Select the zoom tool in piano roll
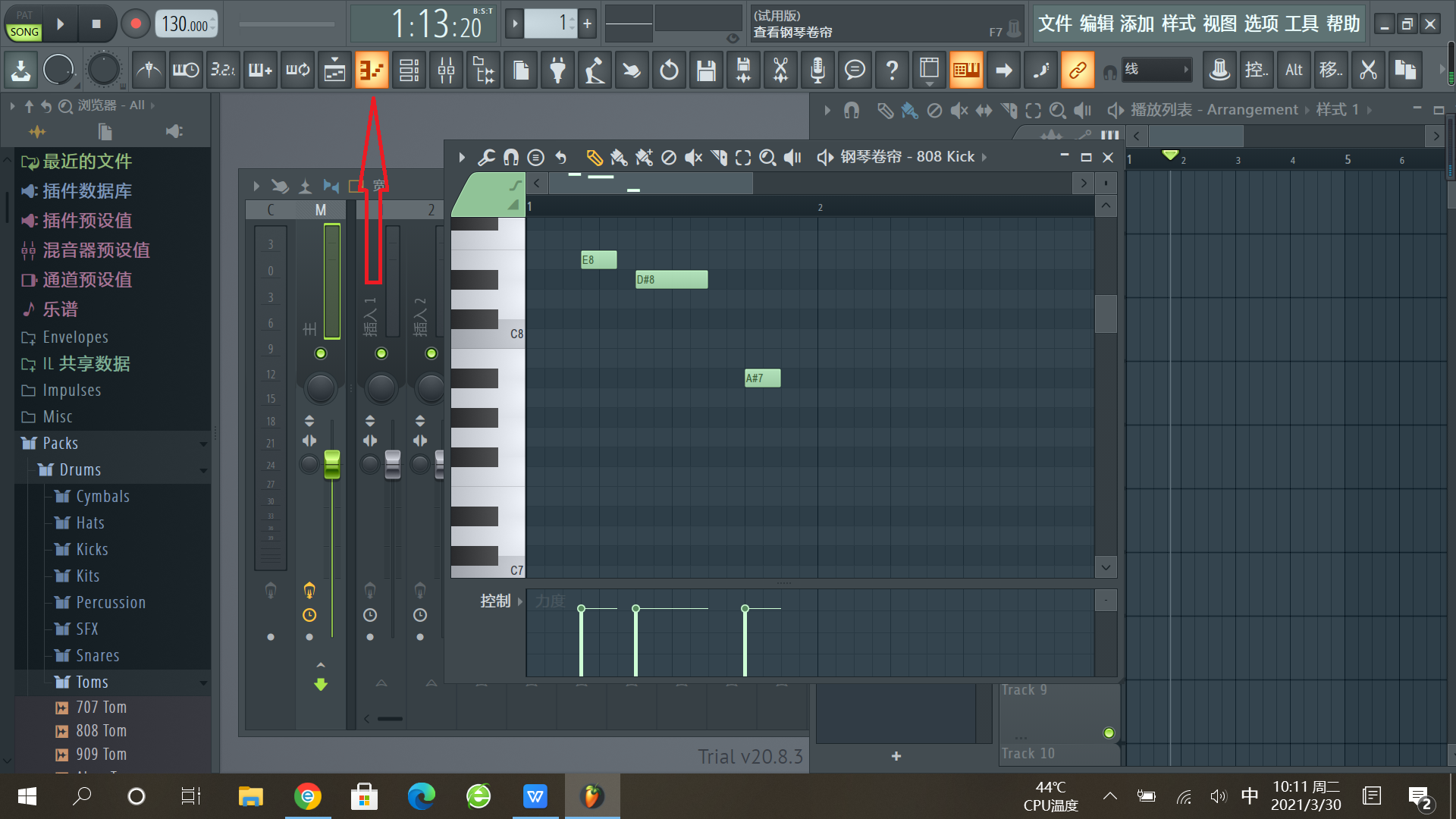 click(x=769, y=156)
